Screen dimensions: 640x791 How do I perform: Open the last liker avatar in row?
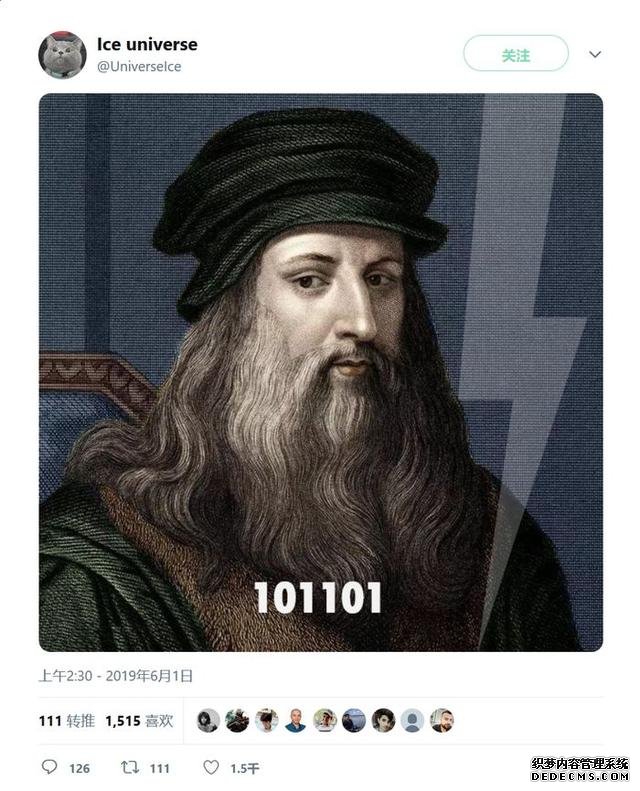click(442, 720)
